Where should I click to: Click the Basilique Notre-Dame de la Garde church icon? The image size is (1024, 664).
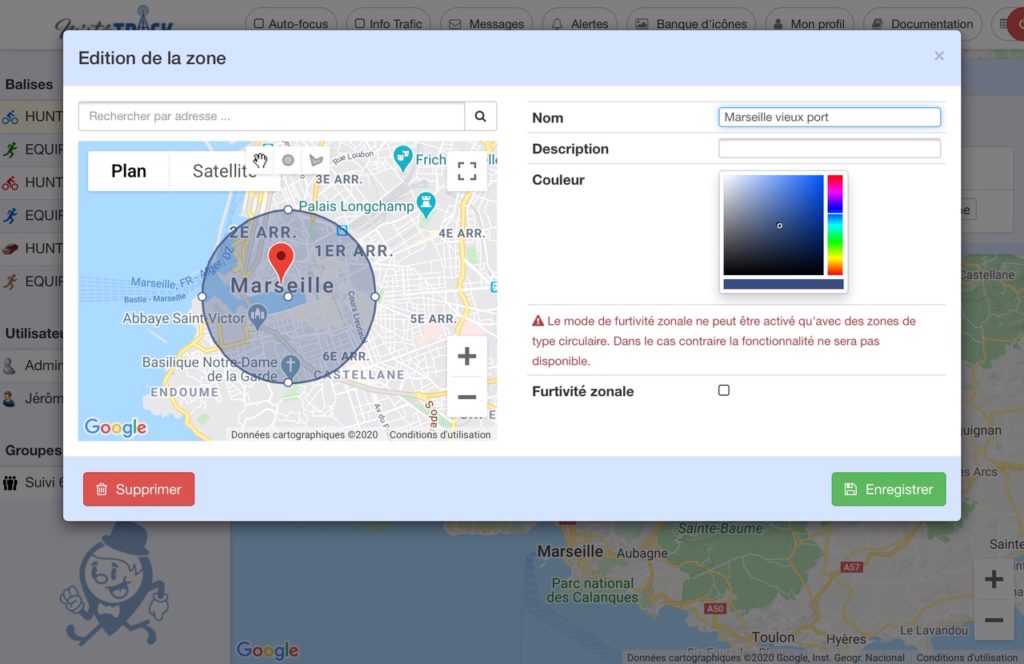(x=291, y=367)
